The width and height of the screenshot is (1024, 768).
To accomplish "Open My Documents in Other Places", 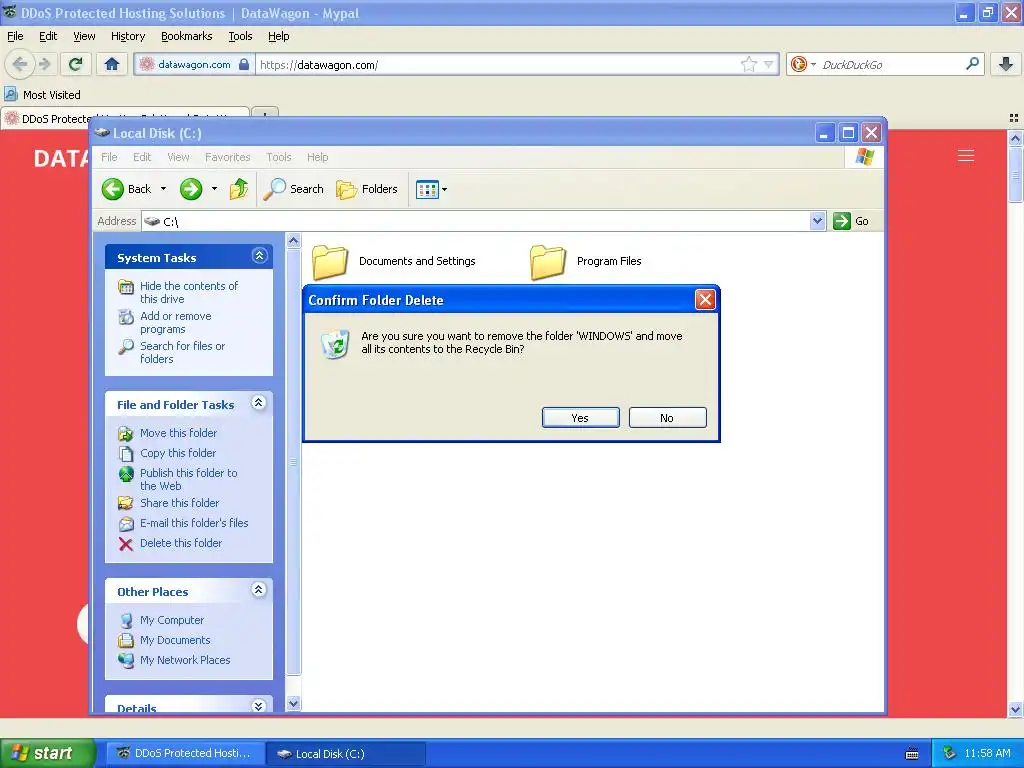I will click(x=175, y=640).
